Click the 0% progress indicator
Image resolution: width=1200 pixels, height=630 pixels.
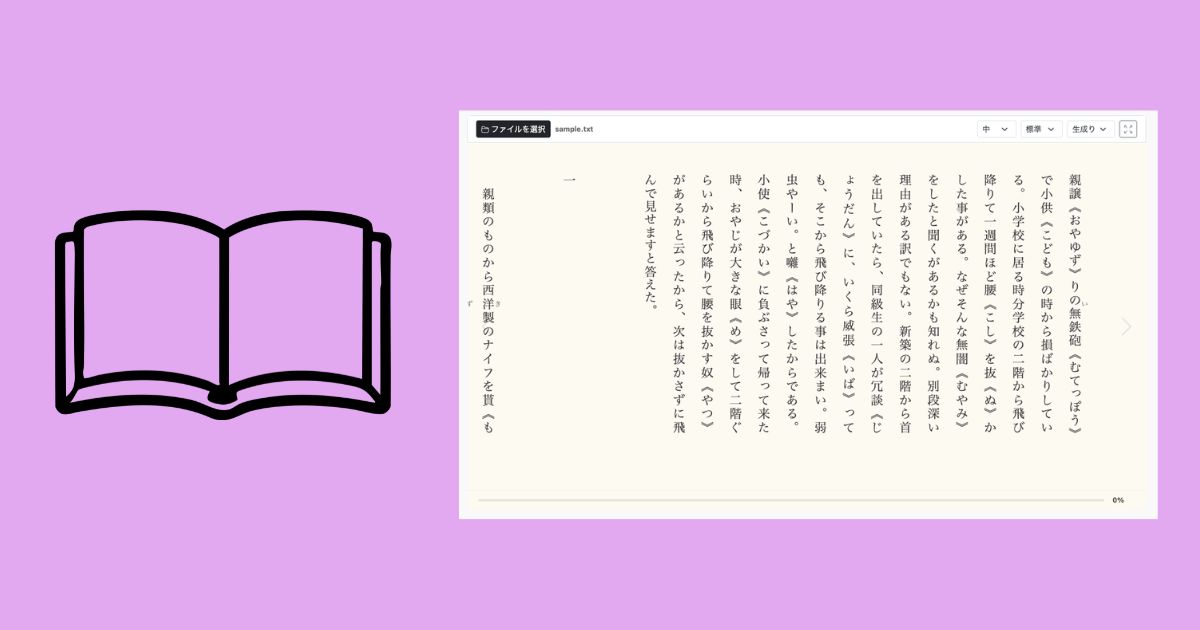[1118, 499]
